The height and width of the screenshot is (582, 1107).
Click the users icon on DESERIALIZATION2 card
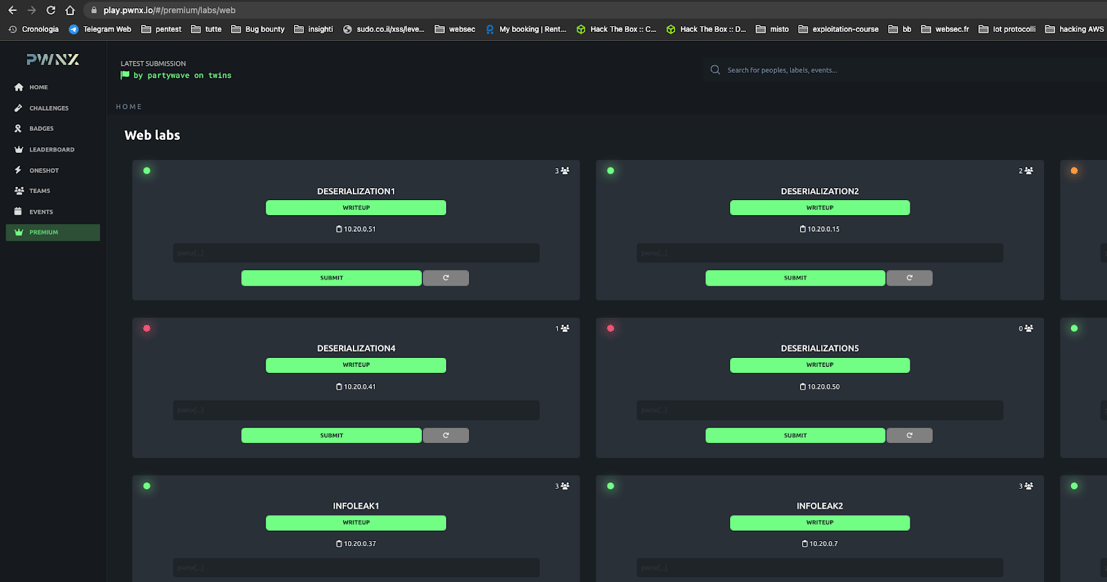(1029, 171)
